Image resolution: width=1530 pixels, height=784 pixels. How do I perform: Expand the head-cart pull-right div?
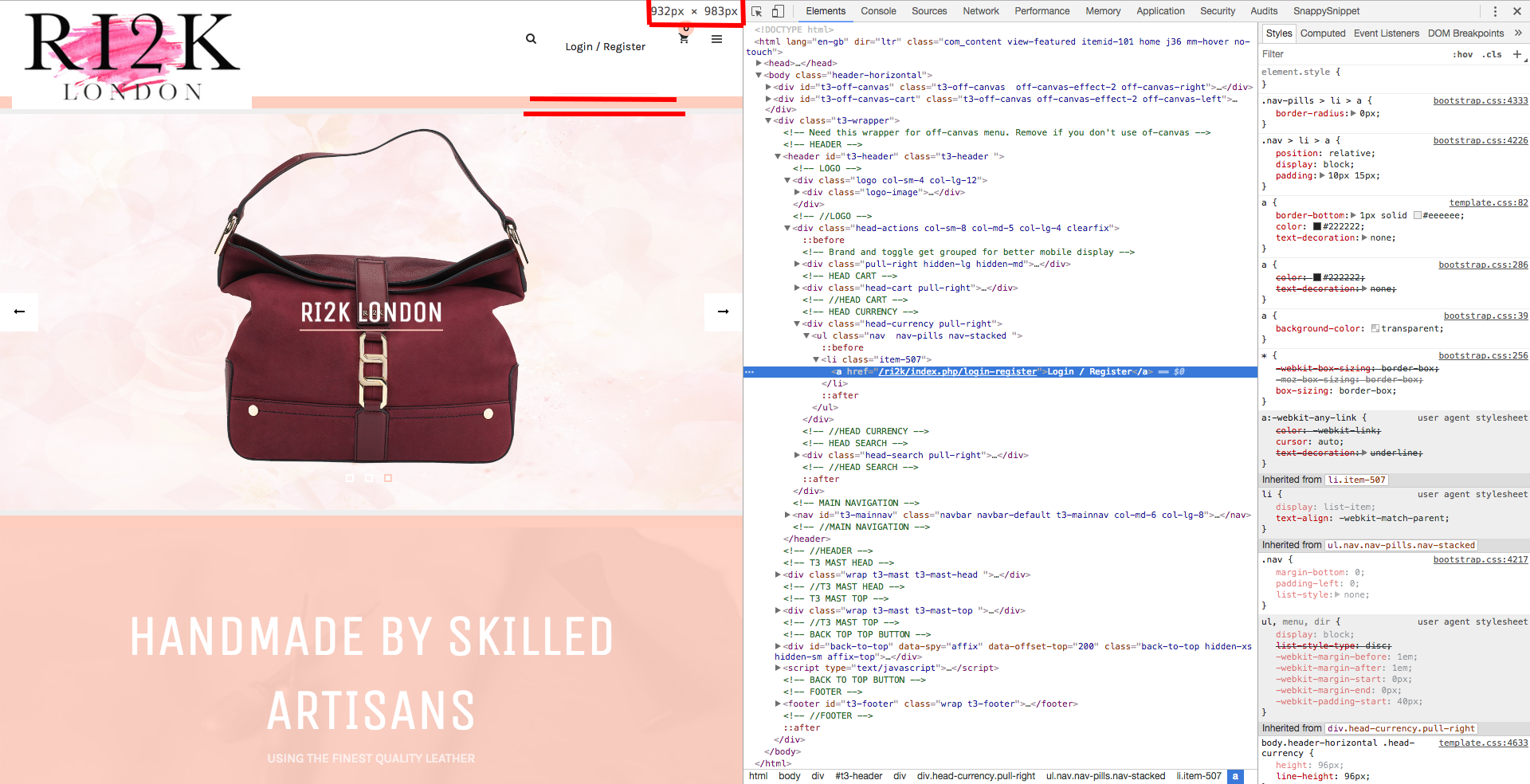[x=798, y=288]
